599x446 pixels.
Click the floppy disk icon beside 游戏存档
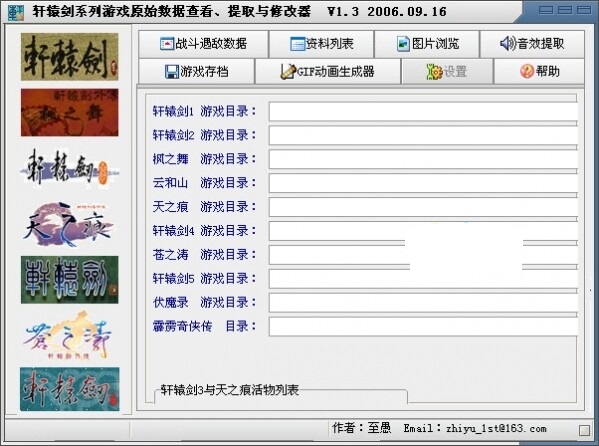[x=172, y=71]
